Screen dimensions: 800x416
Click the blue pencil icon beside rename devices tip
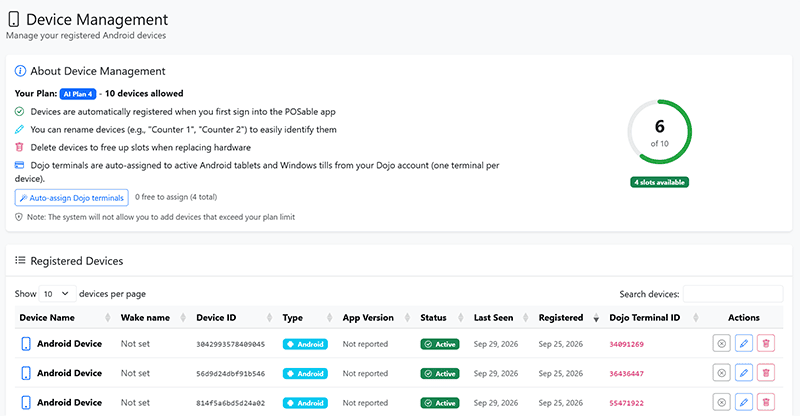click(19, 129)
